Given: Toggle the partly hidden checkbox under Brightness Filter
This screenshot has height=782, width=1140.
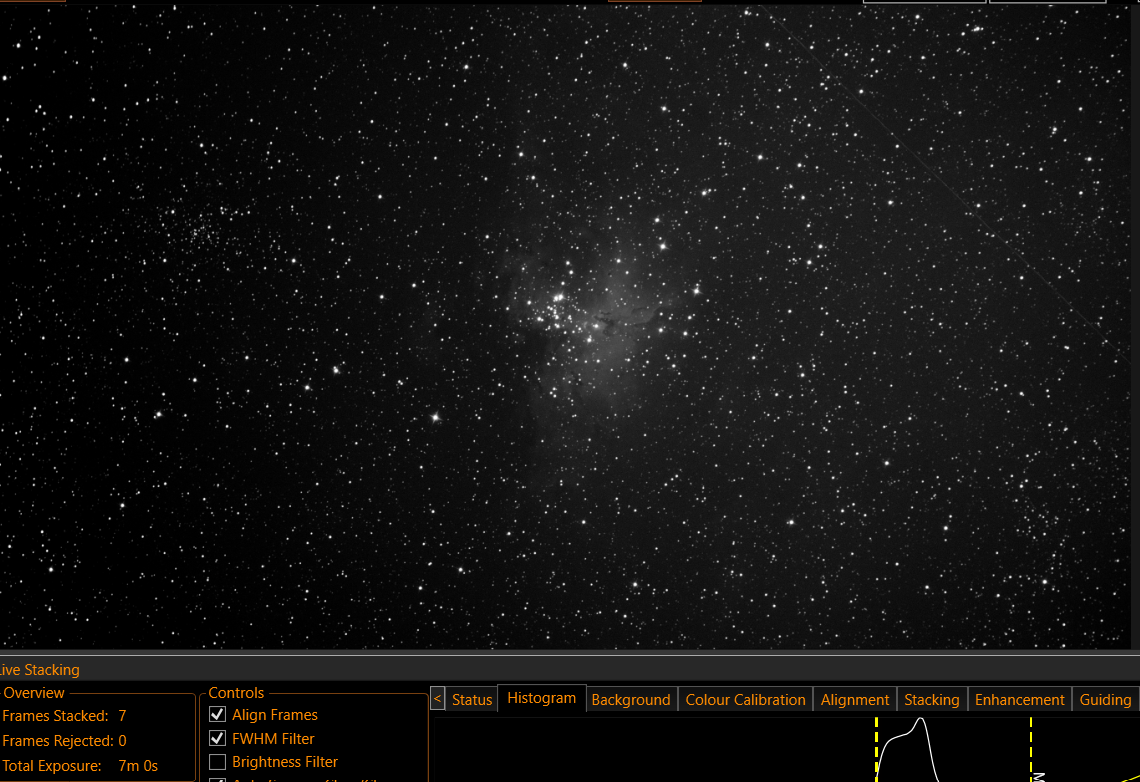Looking at the screenshot, I should [x=217, y=779].
